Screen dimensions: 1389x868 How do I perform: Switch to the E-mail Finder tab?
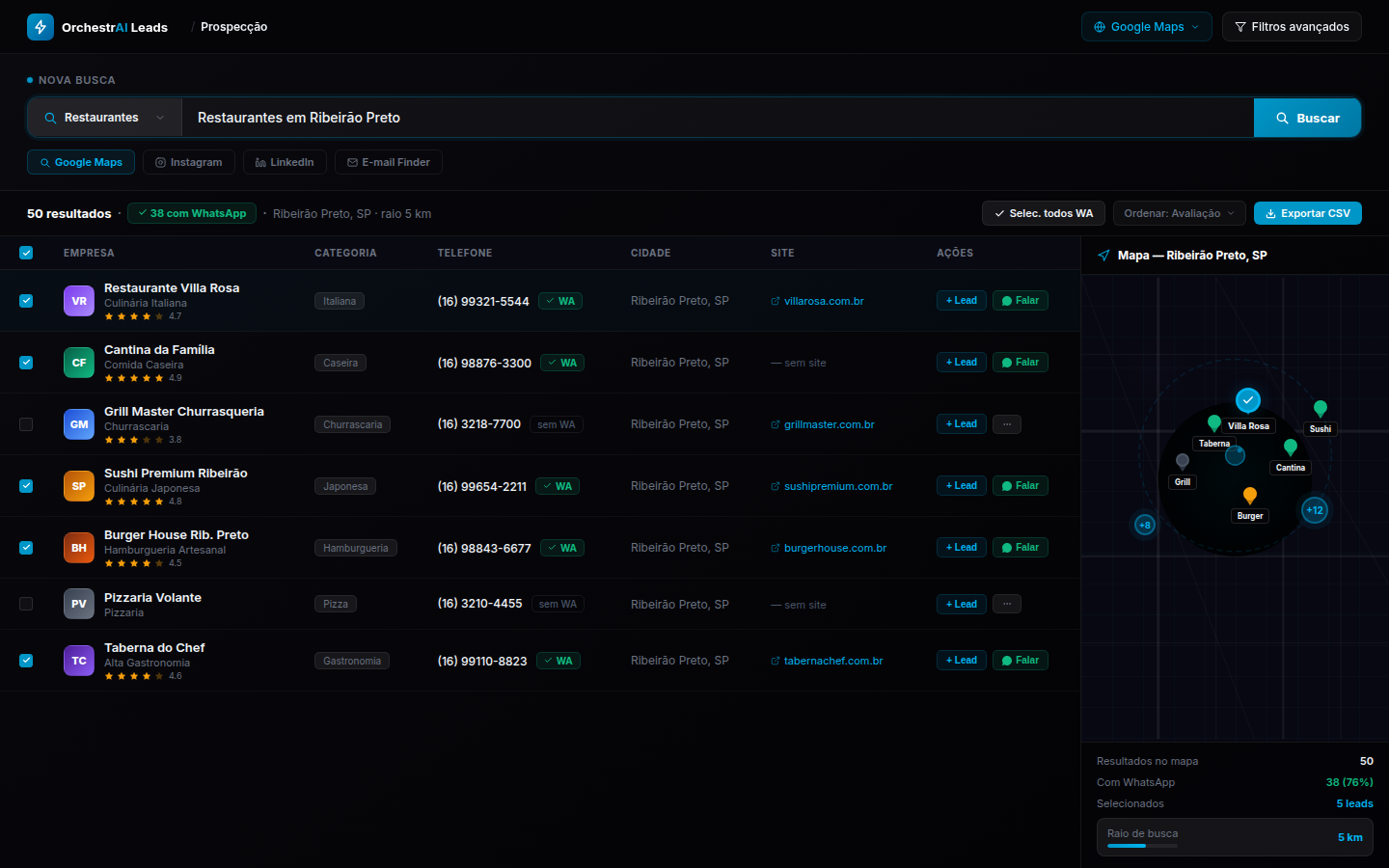point(389,162)
